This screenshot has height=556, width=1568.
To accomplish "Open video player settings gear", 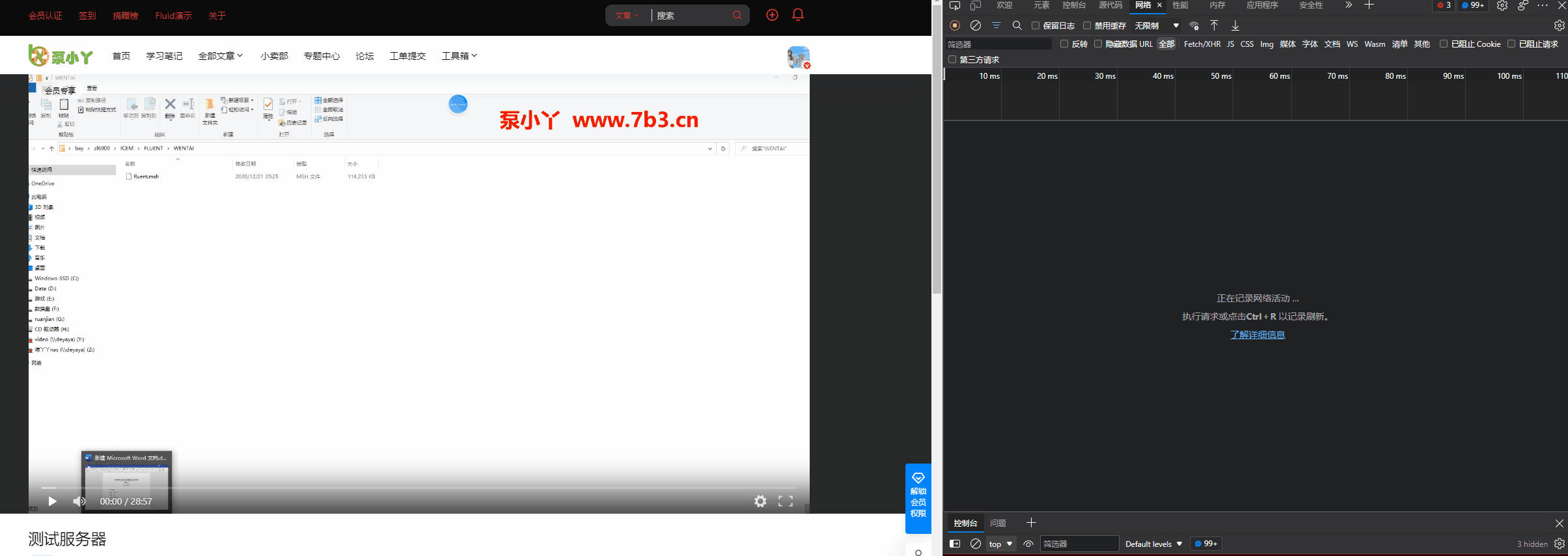I will pos(760,501).
